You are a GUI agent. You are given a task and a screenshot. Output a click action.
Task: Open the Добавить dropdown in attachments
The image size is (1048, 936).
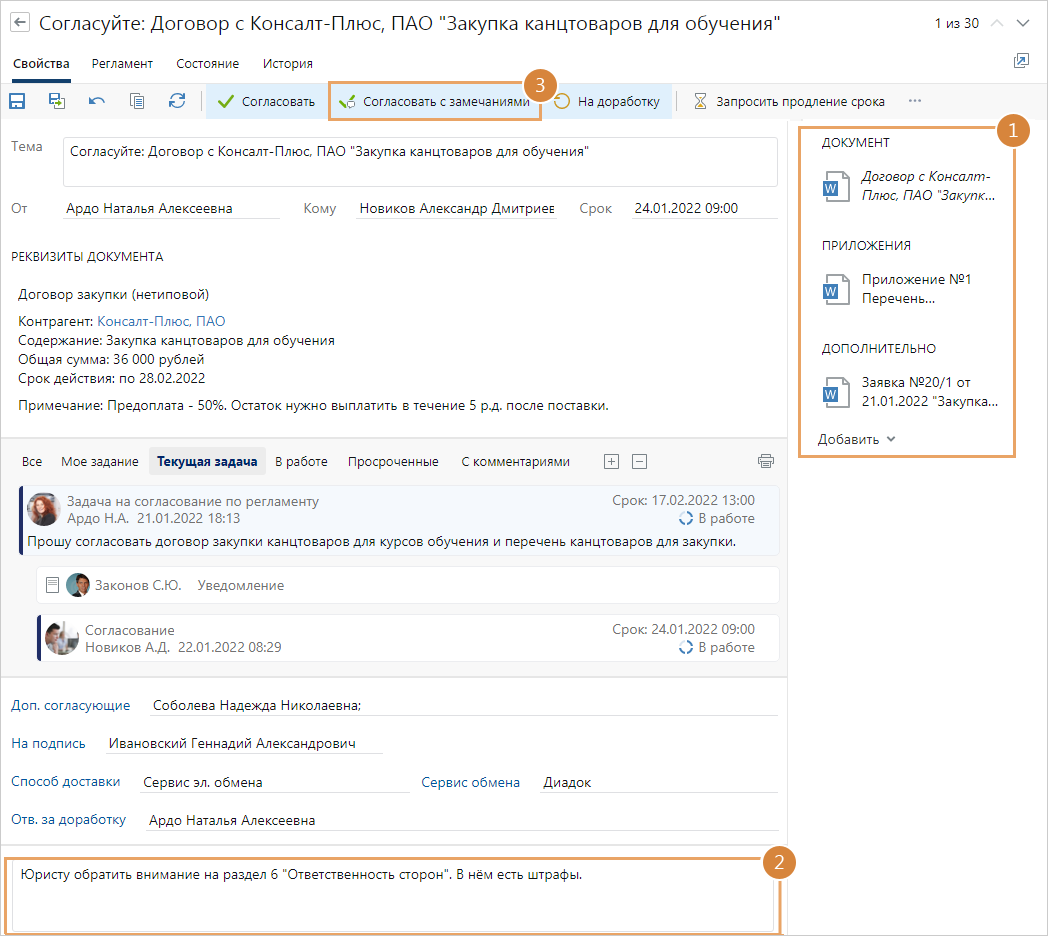[x=857, y=439]
